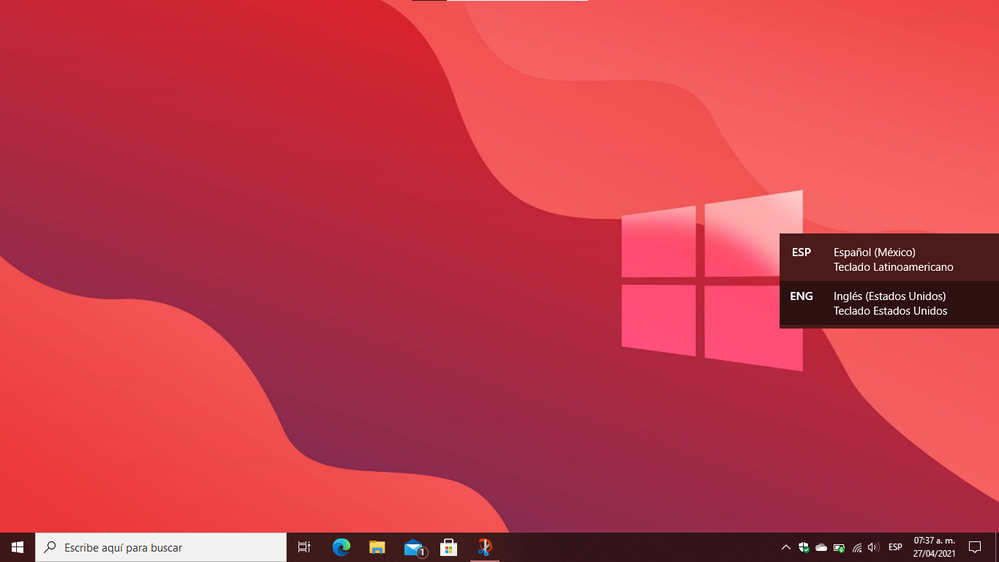Click the taskbar search box
The height and width of the screenshot is (562, 999).
(161, 547)
